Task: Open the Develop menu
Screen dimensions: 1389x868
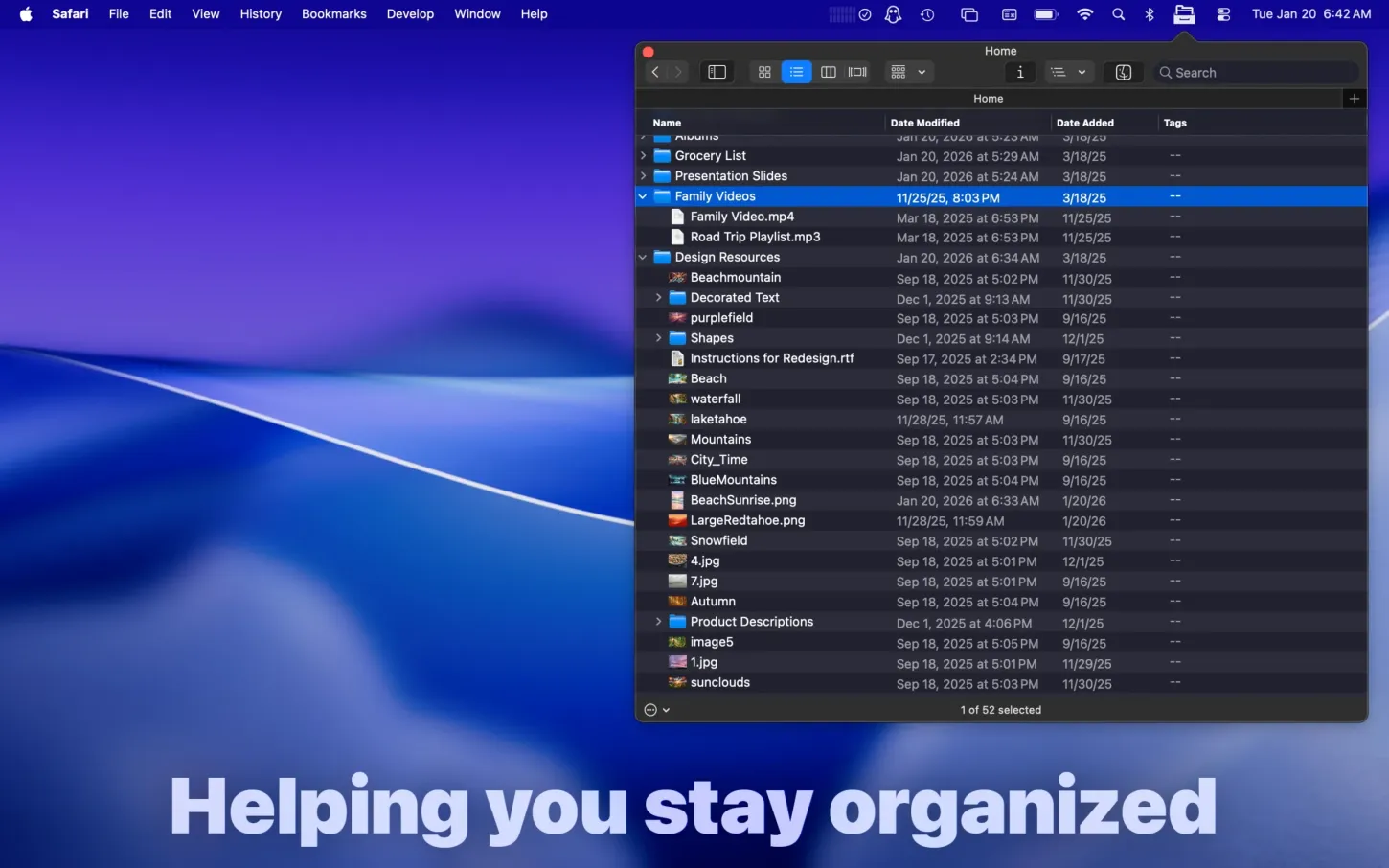Action: (x=410, y=14)
